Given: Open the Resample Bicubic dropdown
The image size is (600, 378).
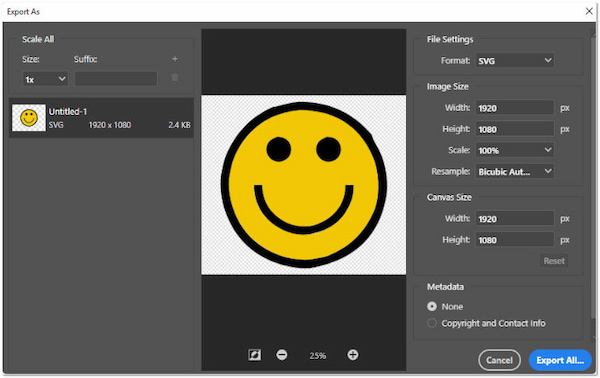Looking at the screenshot, I should (x=514, y=171).
